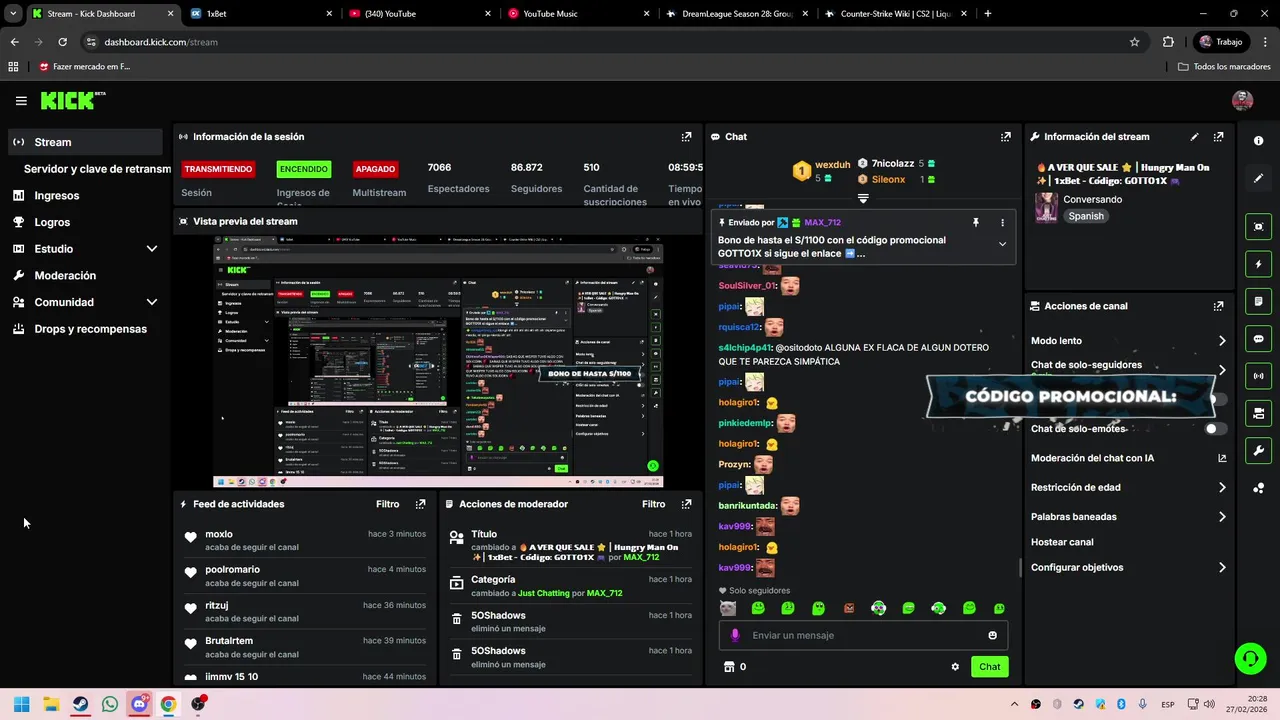Viewport: 1280px width, 720px height.
Task: Click the lightning bolt icon in right sidebar
Action: 1258,264
